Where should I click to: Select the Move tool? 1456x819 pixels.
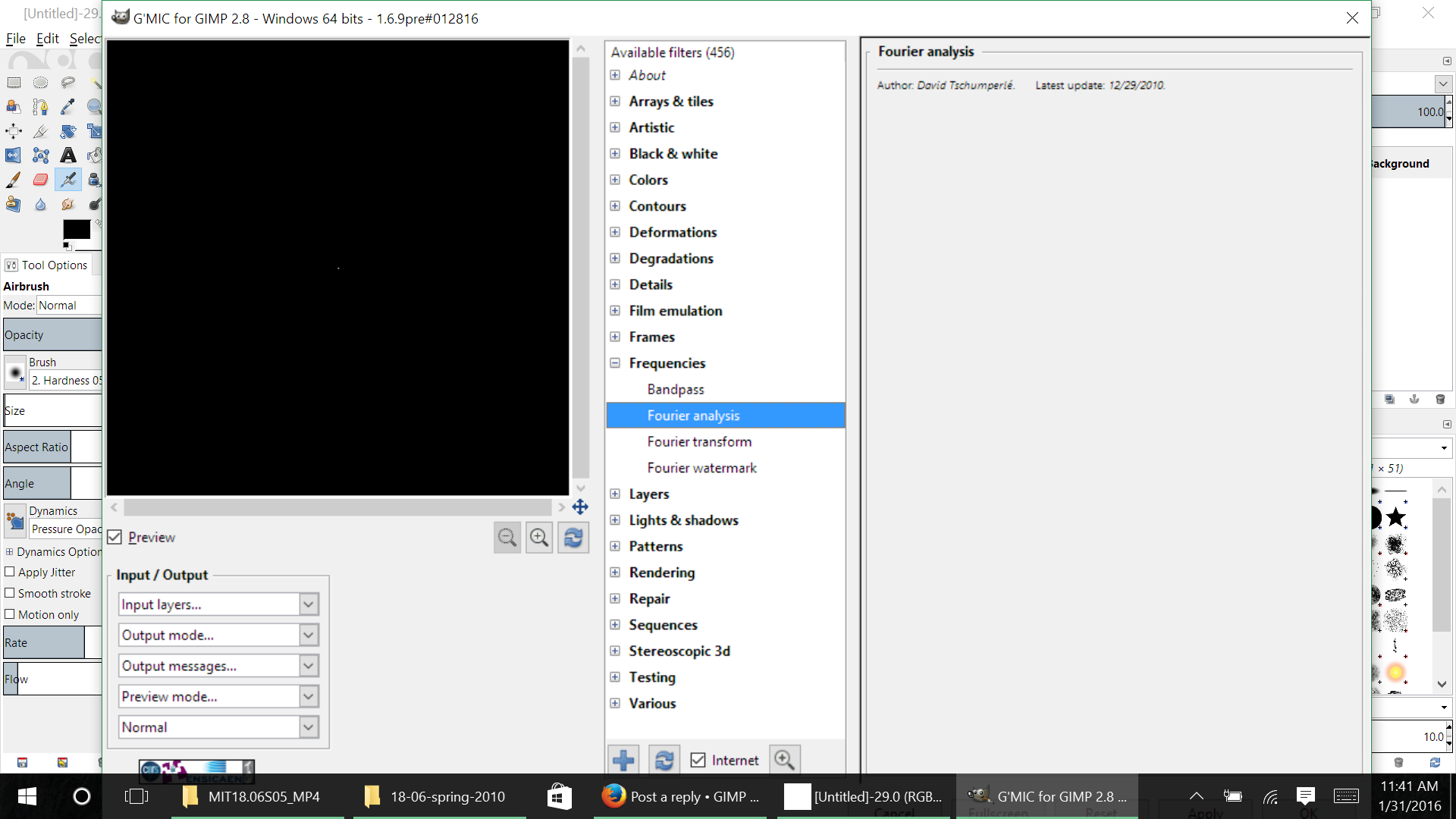click(14, 131)
